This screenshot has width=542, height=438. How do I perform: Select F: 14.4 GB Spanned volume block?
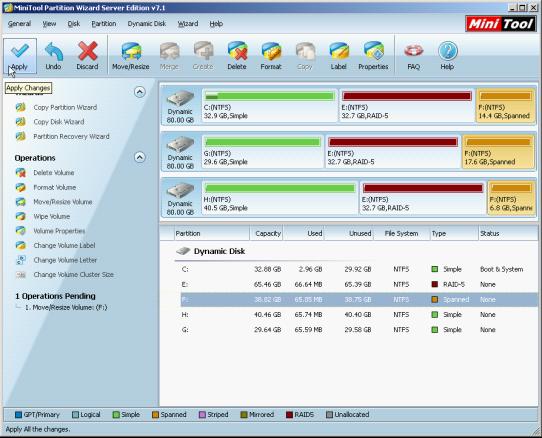click(506, 105)
